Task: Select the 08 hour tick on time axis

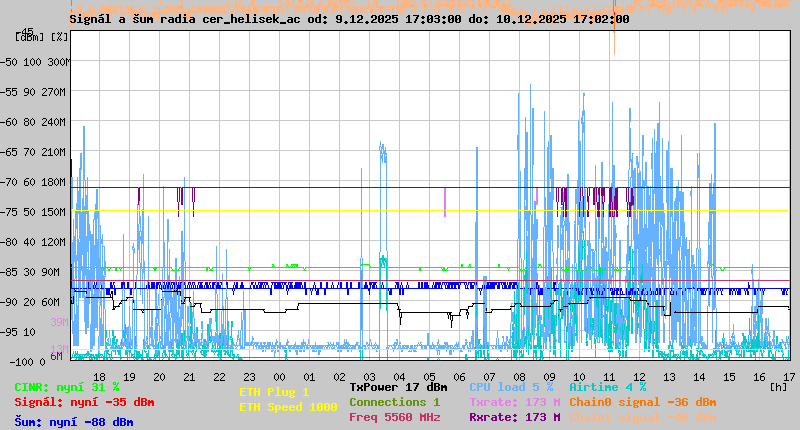Action: pos(520,376)
